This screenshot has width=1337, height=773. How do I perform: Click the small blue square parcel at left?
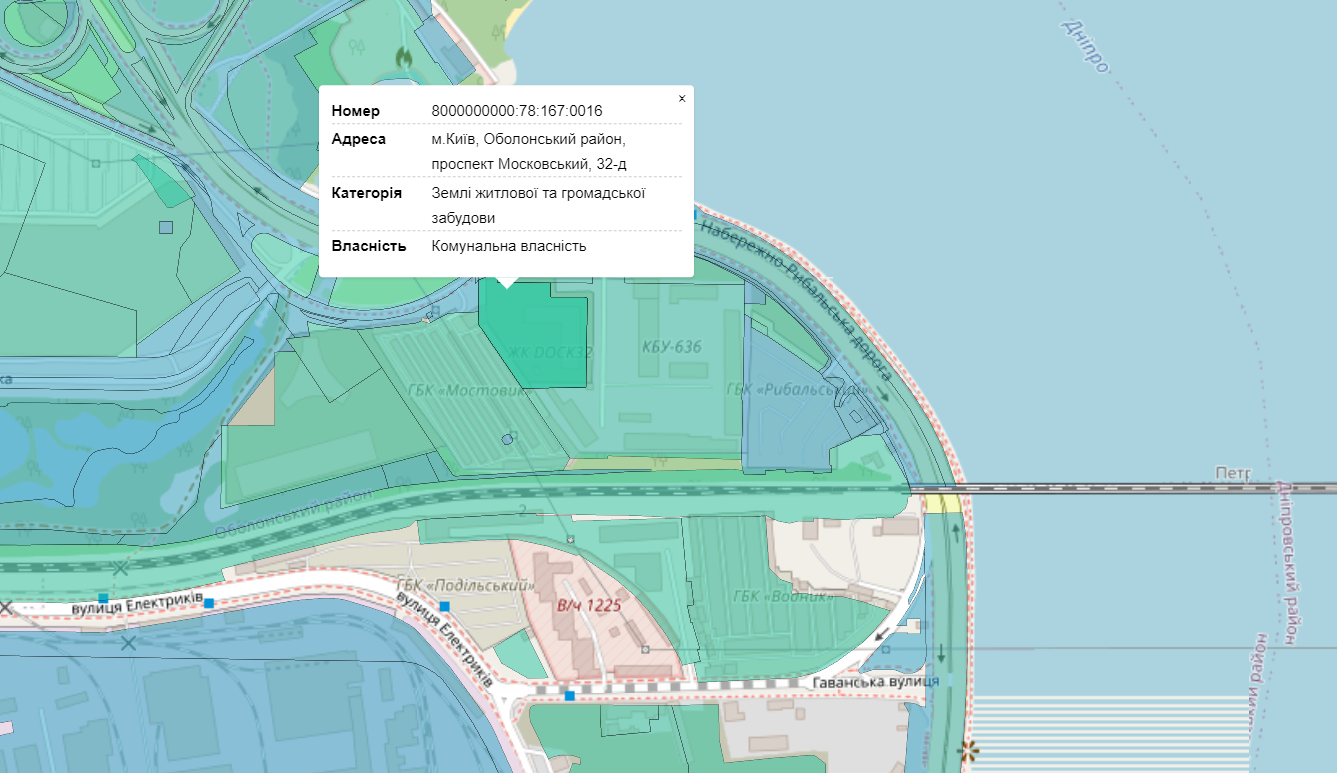166,227
